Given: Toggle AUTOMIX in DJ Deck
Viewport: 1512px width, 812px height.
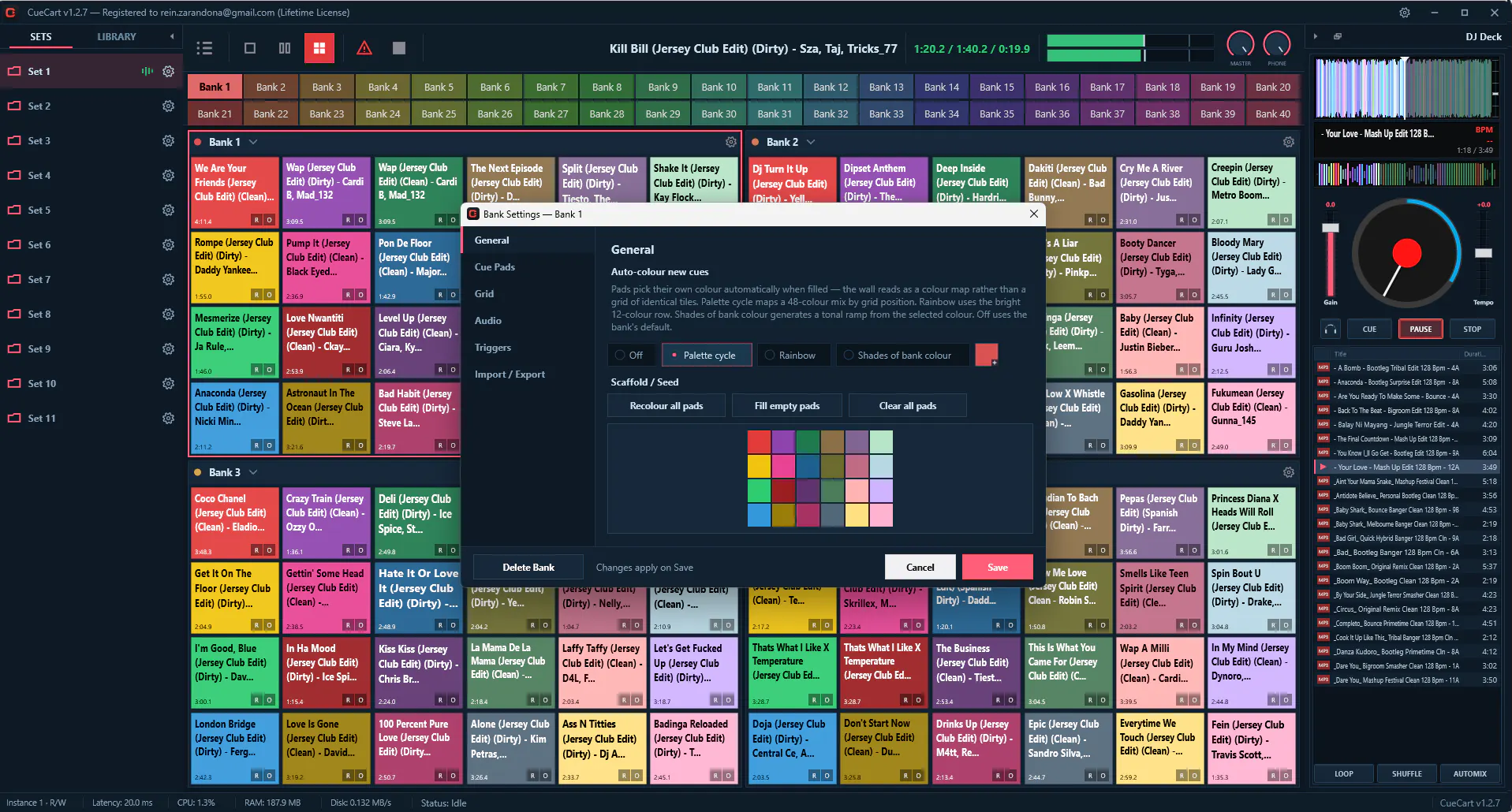Looking at the screenshot, I should pos(1470,773).
